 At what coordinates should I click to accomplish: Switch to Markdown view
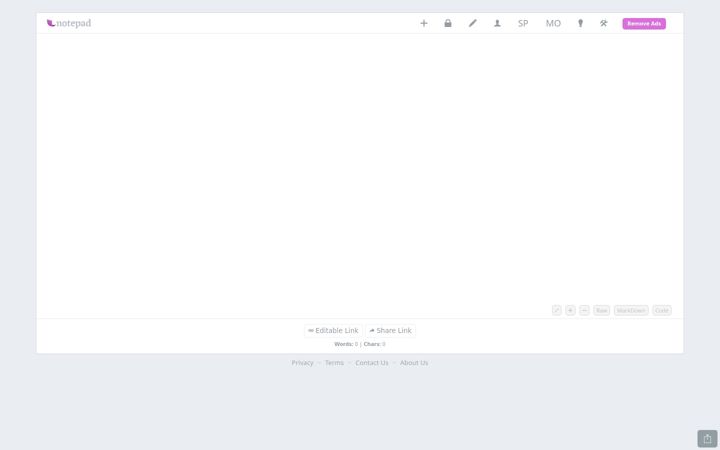[631, 310]
